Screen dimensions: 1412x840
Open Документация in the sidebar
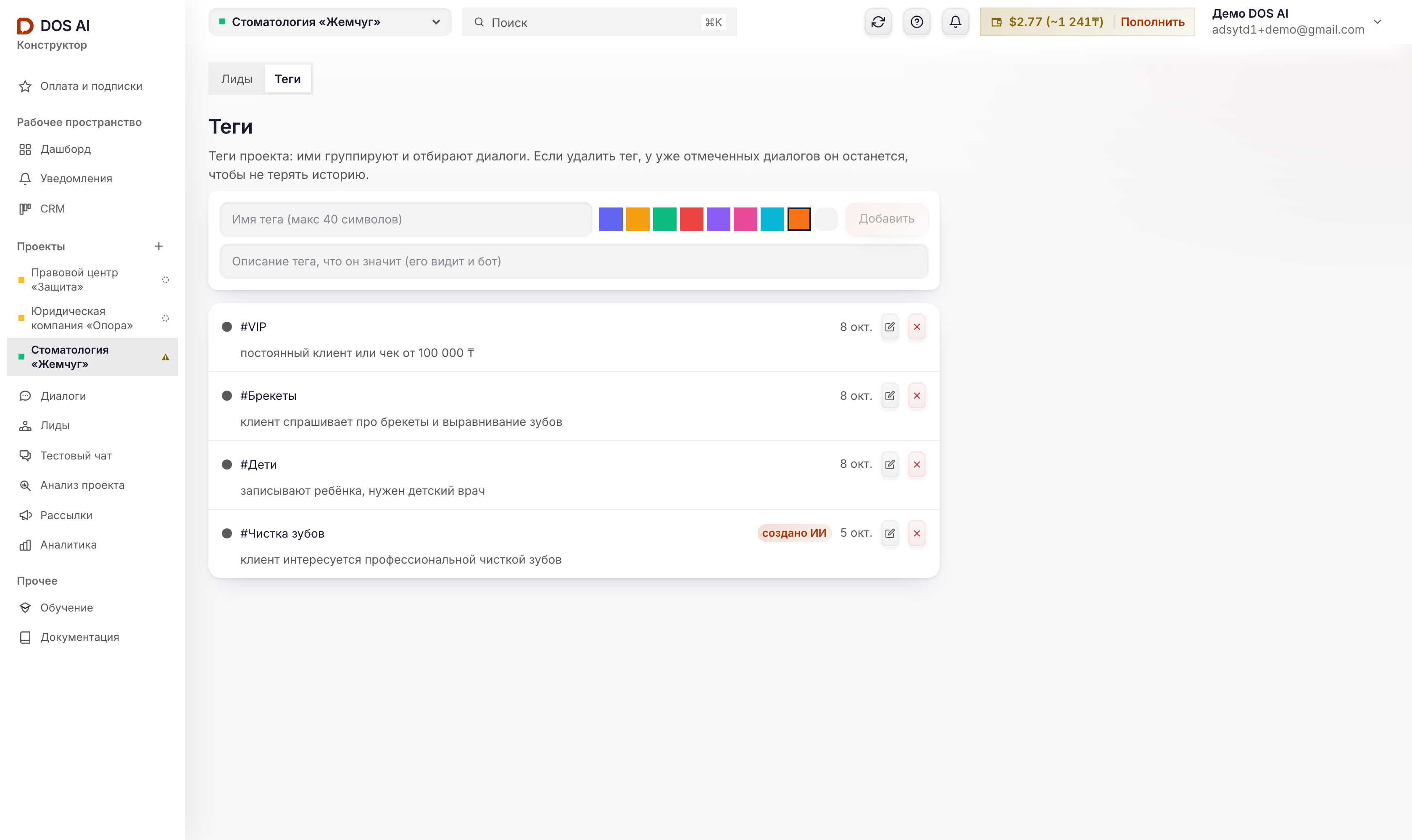92,637
